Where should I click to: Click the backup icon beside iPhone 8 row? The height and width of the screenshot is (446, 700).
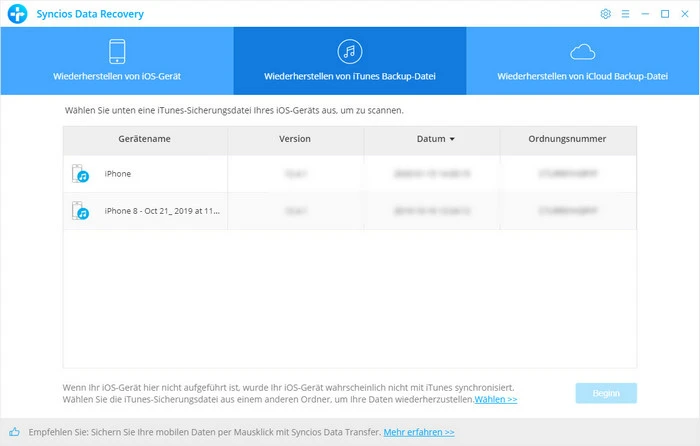[81, 211]
